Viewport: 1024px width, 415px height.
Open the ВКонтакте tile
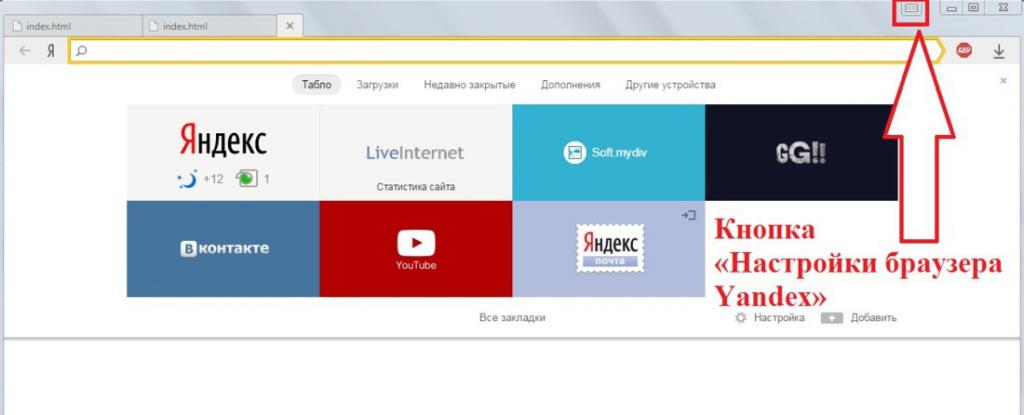click(x=223, y=248)
